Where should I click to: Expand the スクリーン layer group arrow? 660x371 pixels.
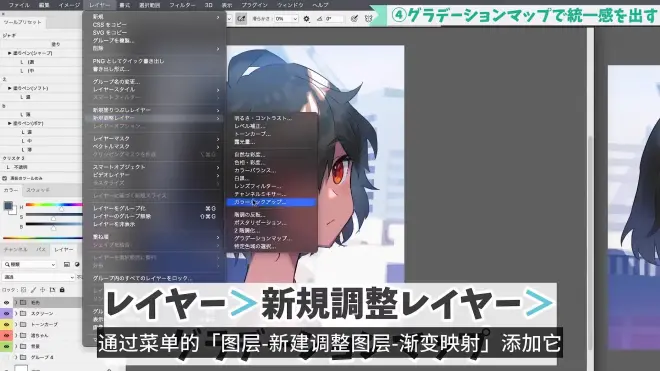pyautogui.click(x=16, y=313)
